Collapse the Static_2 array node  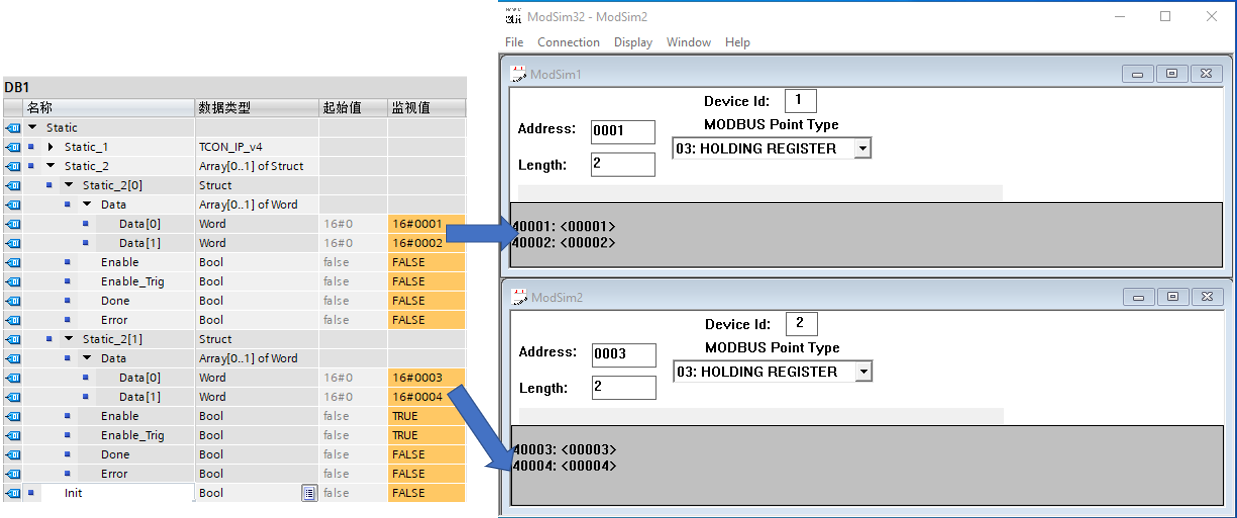click(x=51, y=166)
